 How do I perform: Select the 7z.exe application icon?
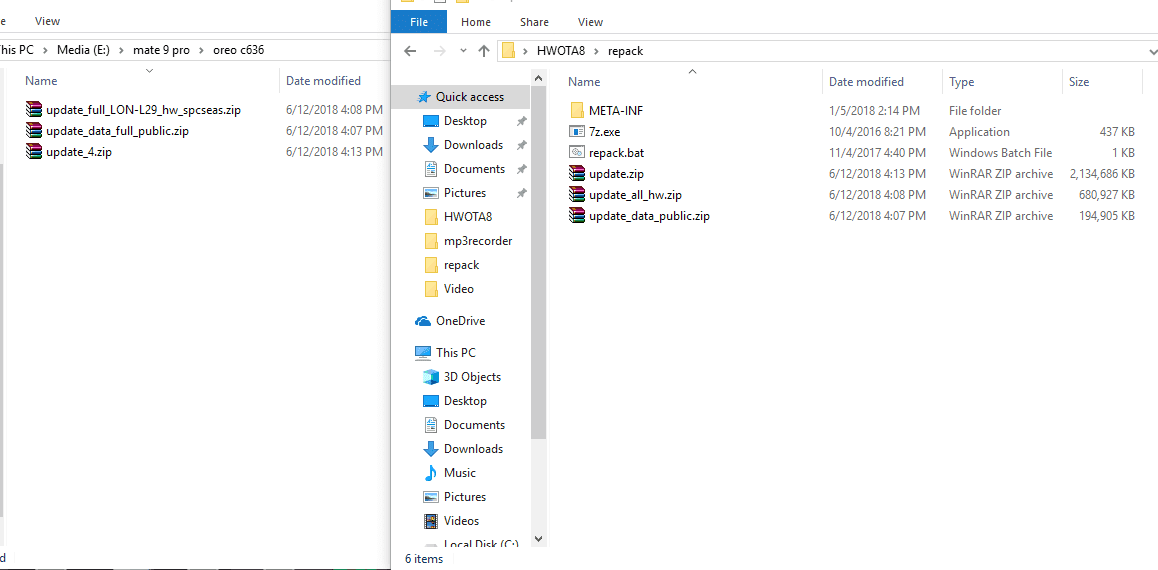577,131
